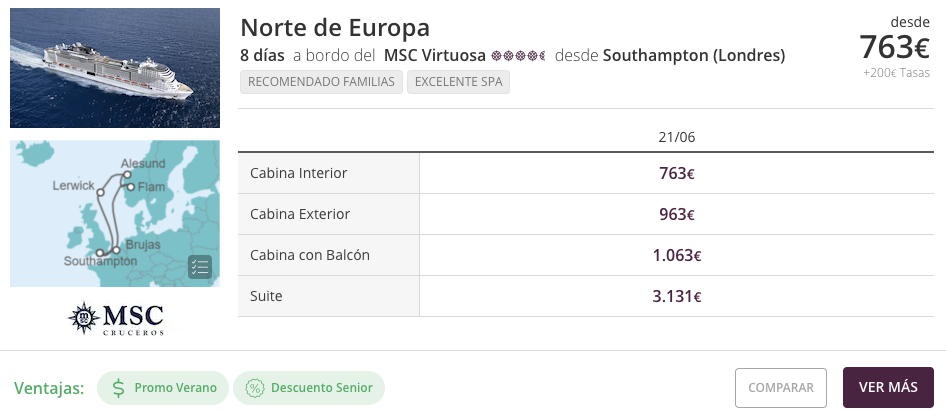Select the 1.063€ Cabina con Balcón price
Image resolution: width=946 pixels, height=420 pixels.
coord(676,256)
